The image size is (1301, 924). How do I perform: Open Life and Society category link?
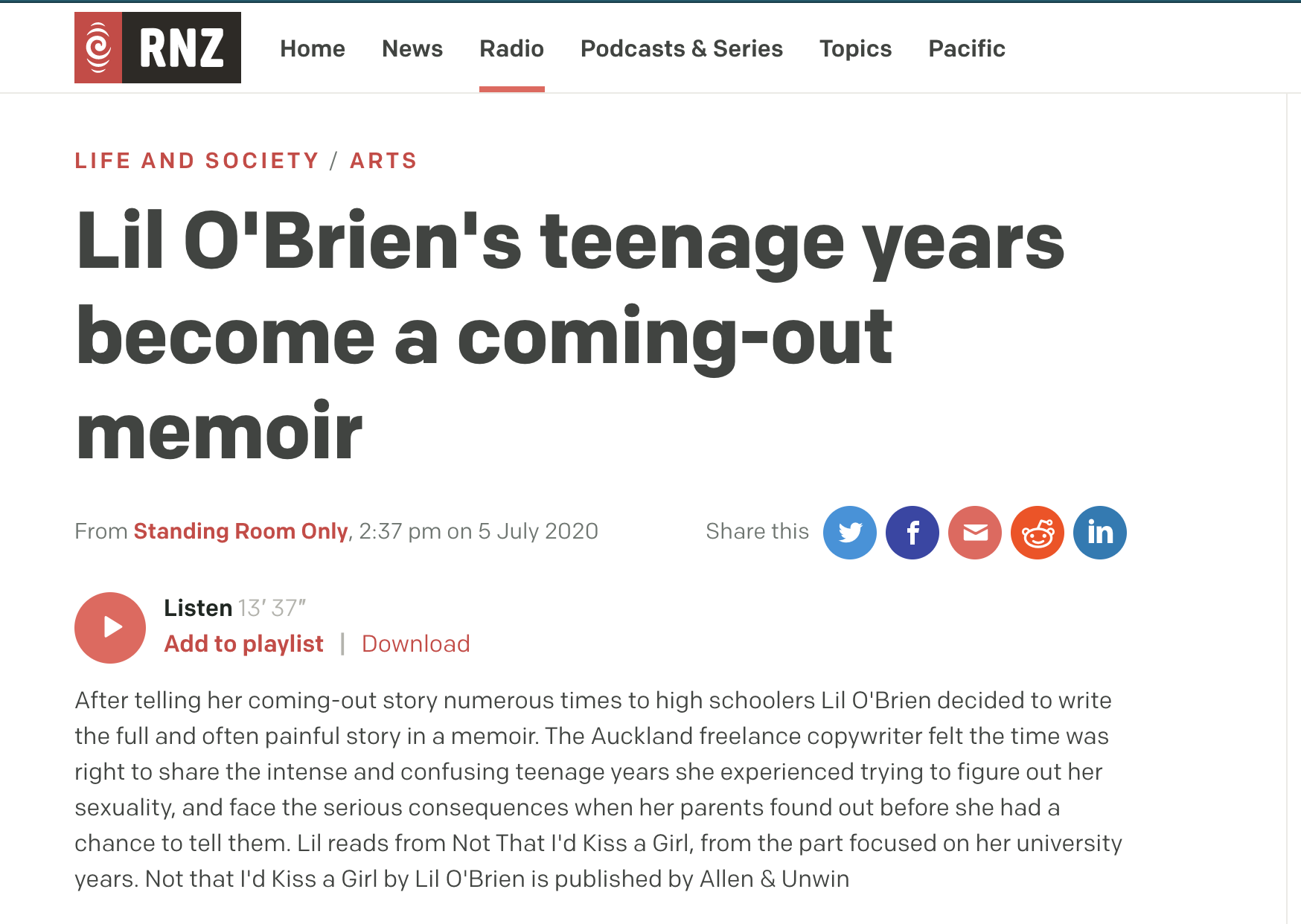(196, 161)
